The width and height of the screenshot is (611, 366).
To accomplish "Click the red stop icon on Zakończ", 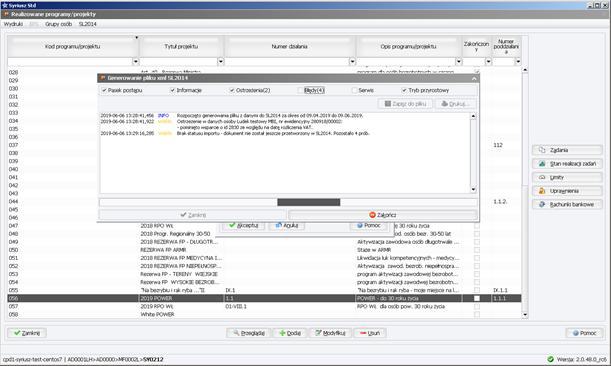I will 372,215.
